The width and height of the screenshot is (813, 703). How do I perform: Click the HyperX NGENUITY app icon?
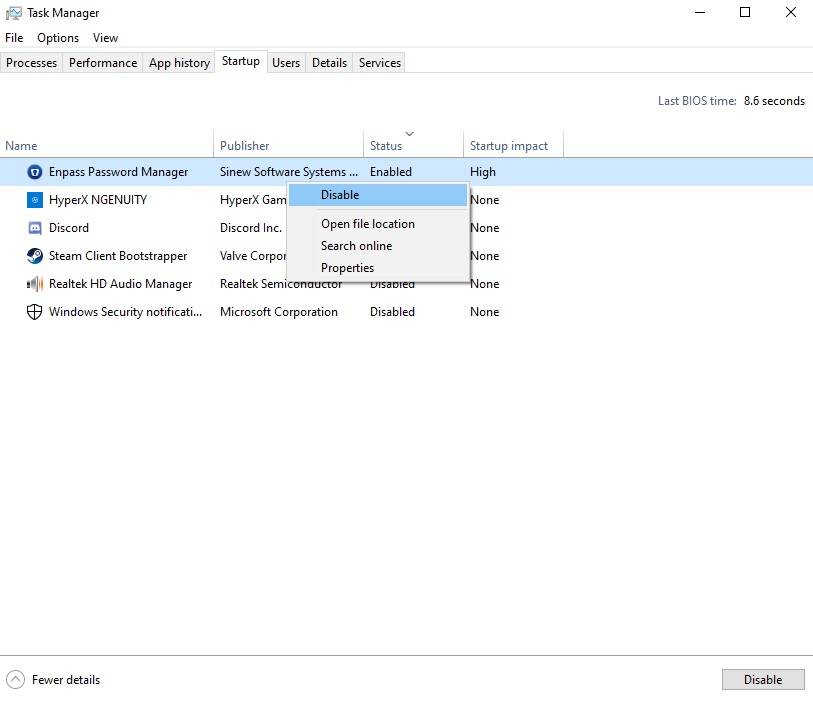pyautogui.click(x=35, y=200)
